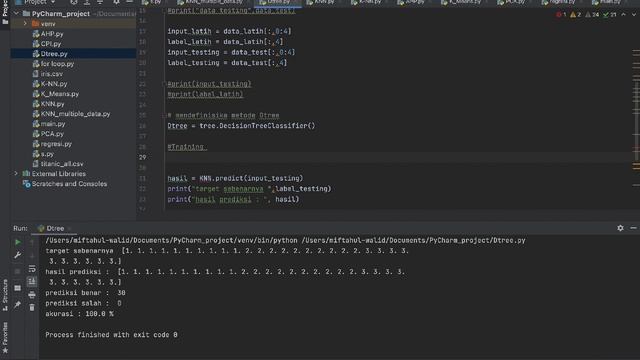640x360 pixels.
Task: Click 'print("hasil prediksi' code line
Action: pos(233,199)
